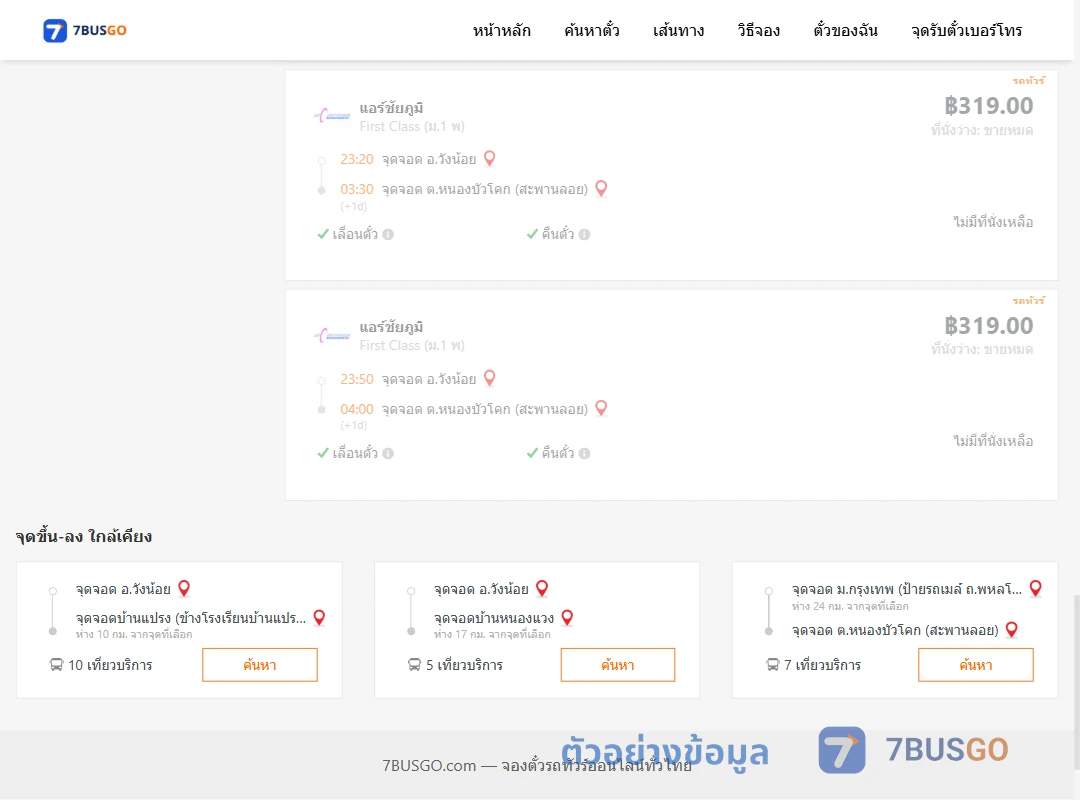Screen dimensions: 1080x800
Task: Open the ตั๋วของฉัน menu item
Action: coord(845,30)
